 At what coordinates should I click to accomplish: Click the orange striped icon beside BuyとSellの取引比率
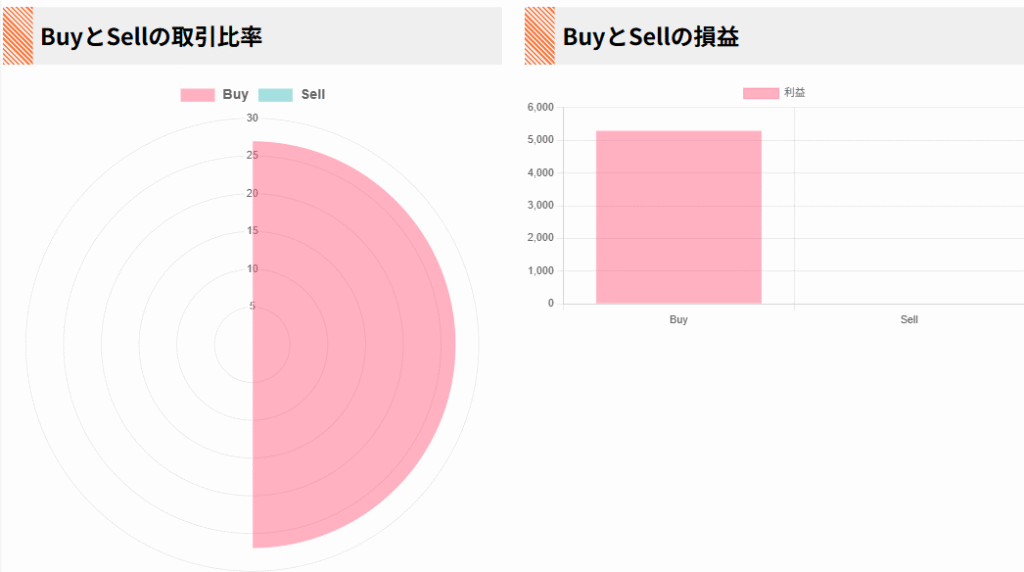(x=18, y=36)
